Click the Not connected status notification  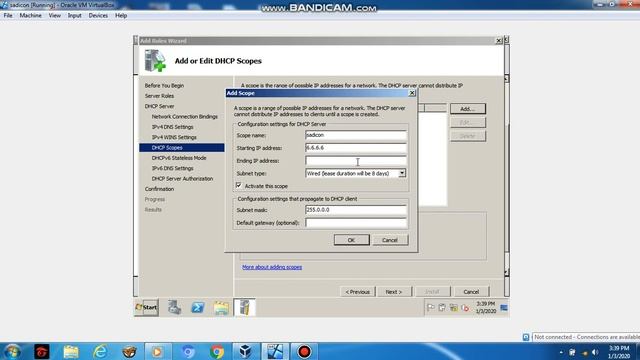click(x=586, y=337)
